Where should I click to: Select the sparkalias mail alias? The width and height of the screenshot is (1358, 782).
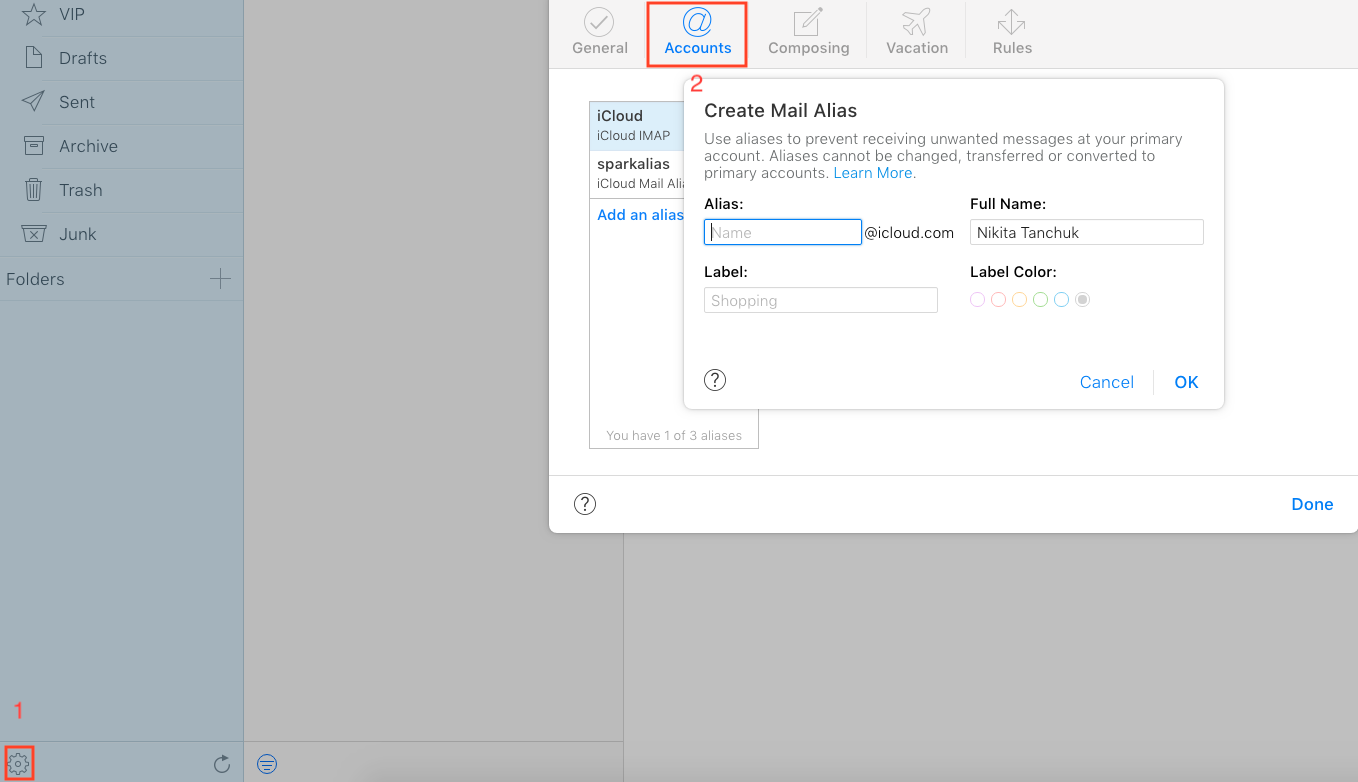pos(637,173)
